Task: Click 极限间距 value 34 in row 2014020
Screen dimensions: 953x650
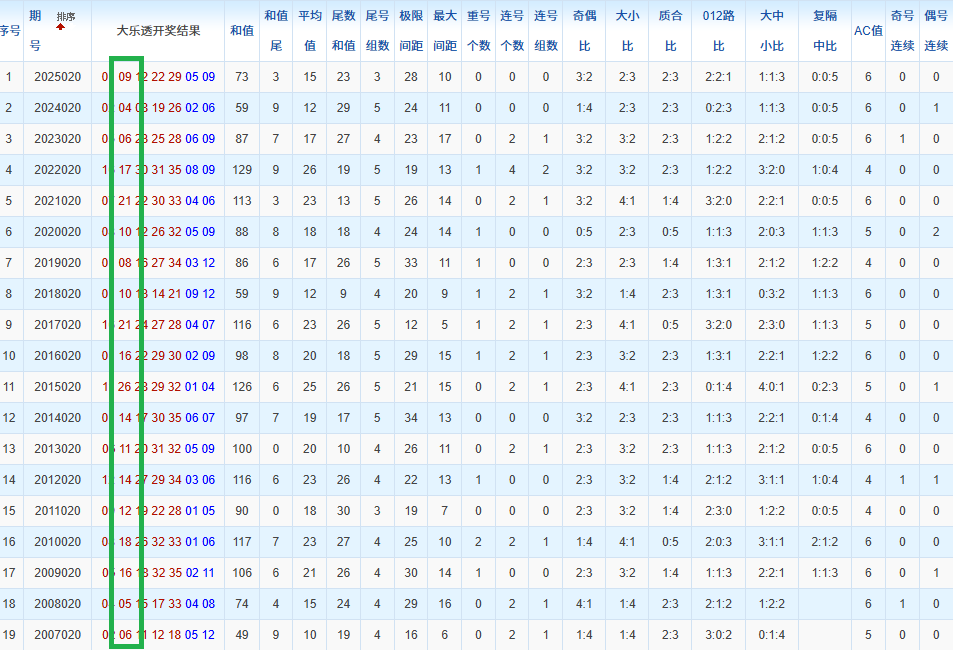Action: tap(411, 418)
